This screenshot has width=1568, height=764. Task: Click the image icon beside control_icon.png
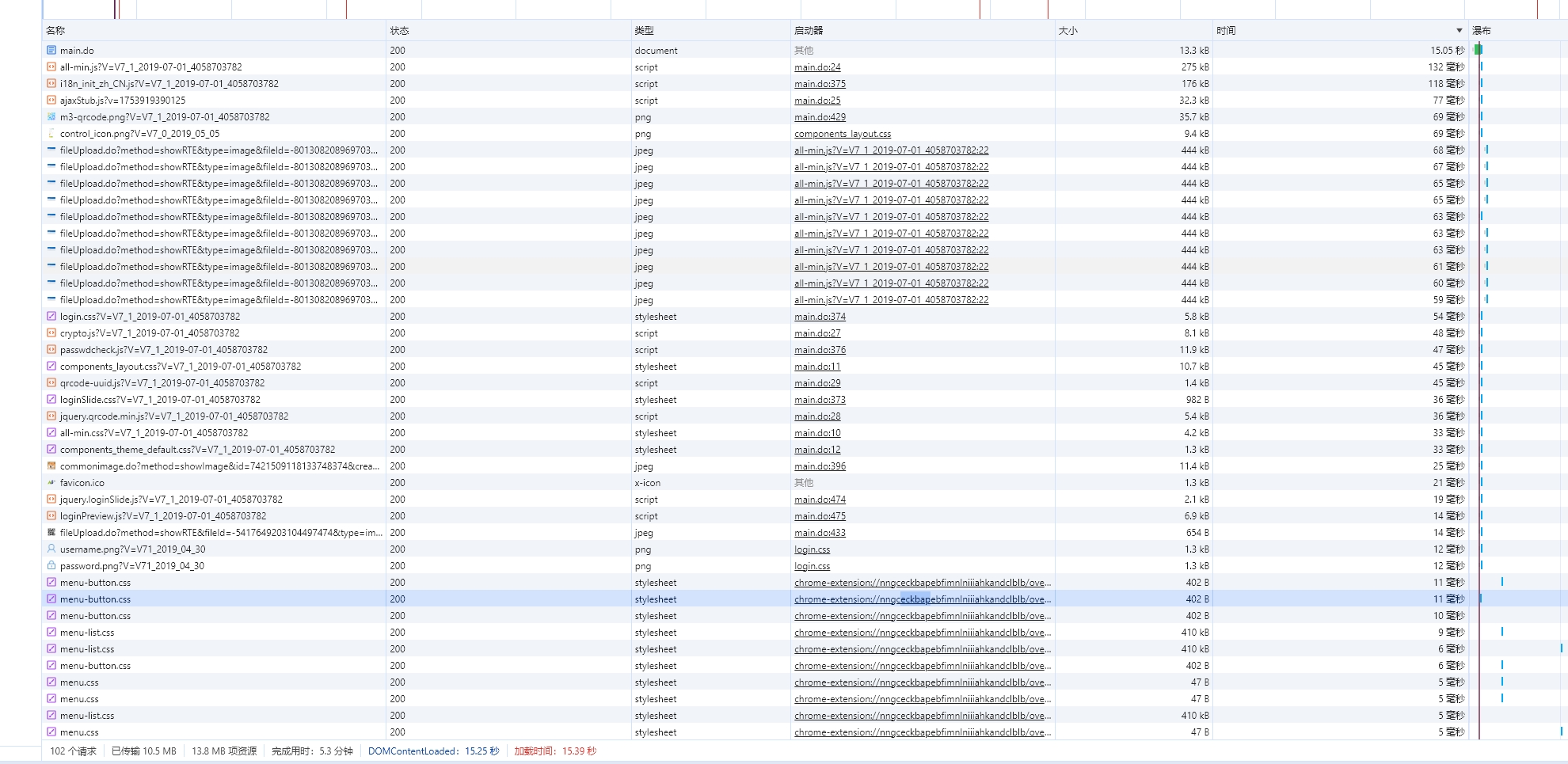(x=51, y=133)
